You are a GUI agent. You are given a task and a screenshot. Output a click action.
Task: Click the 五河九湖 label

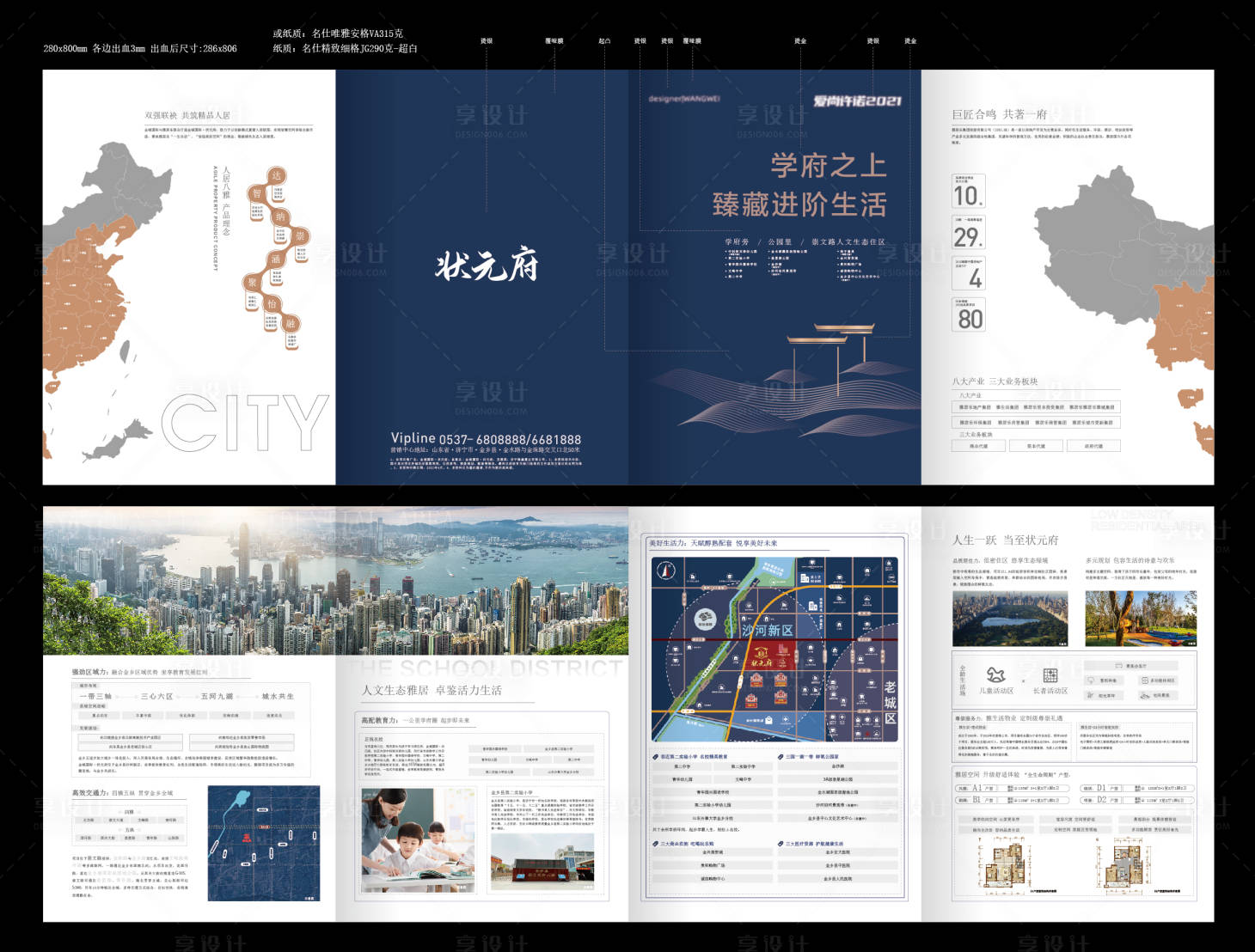point(217,696)
